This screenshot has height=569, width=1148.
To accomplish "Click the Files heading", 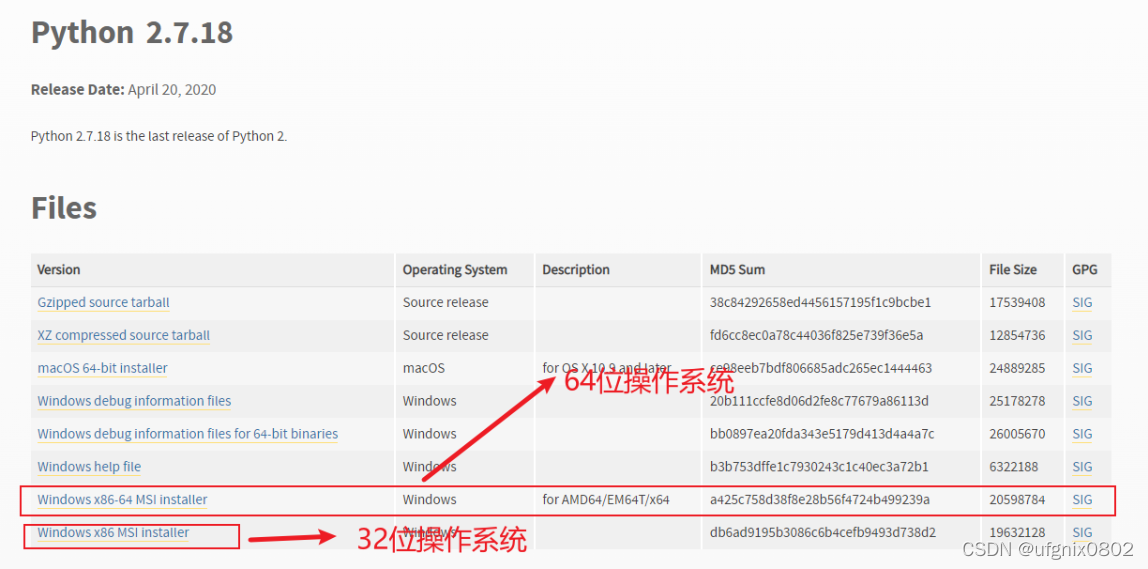I will point(64,208).
